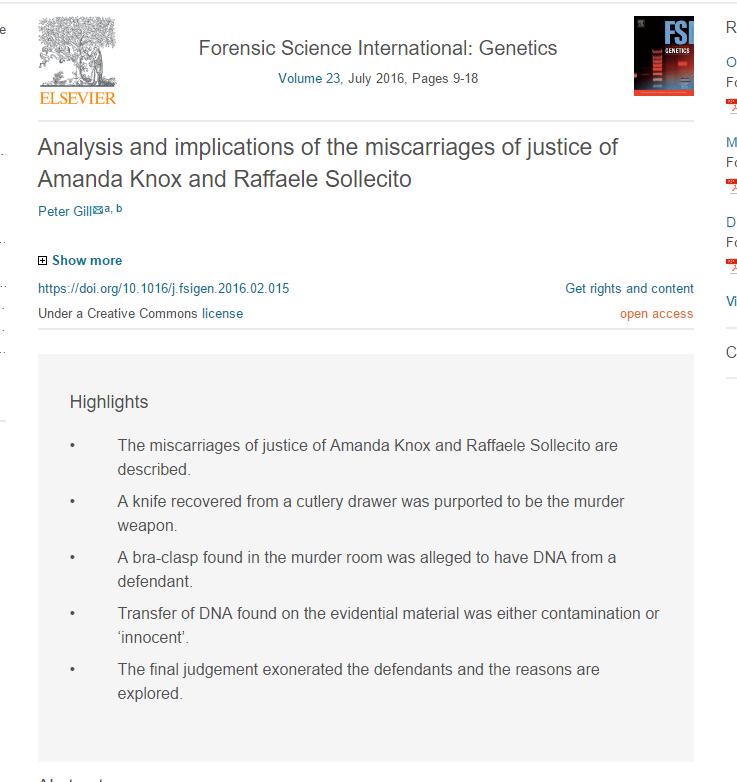Screen dimensions: 737x782
Task: Open author Peter Gill's name link
Action: [x=65, y=211]
